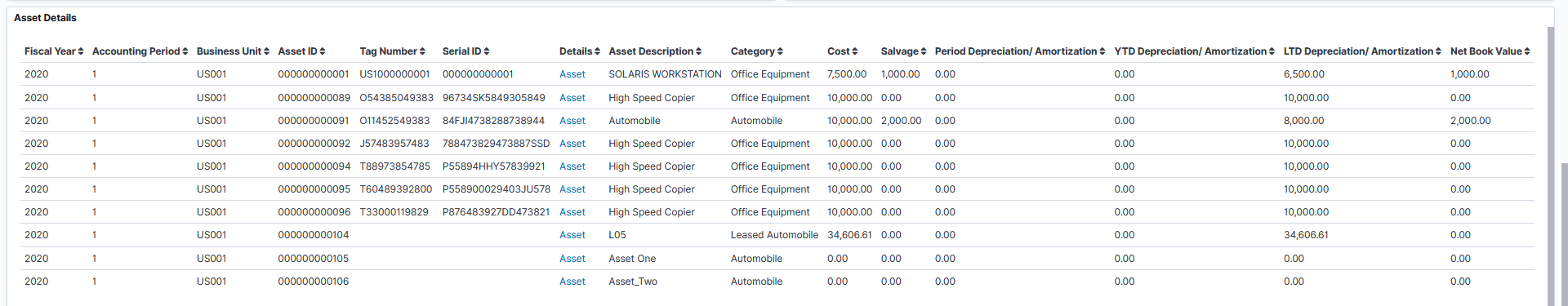
Task: Sort by Category column icon
Action: 780,51
